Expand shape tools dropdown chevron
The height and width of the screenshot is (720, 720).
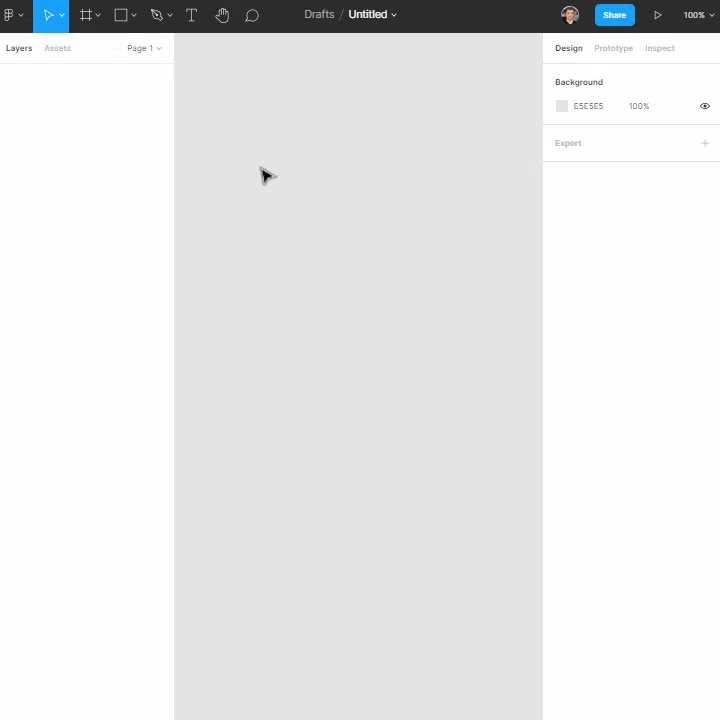pos(134,16)
